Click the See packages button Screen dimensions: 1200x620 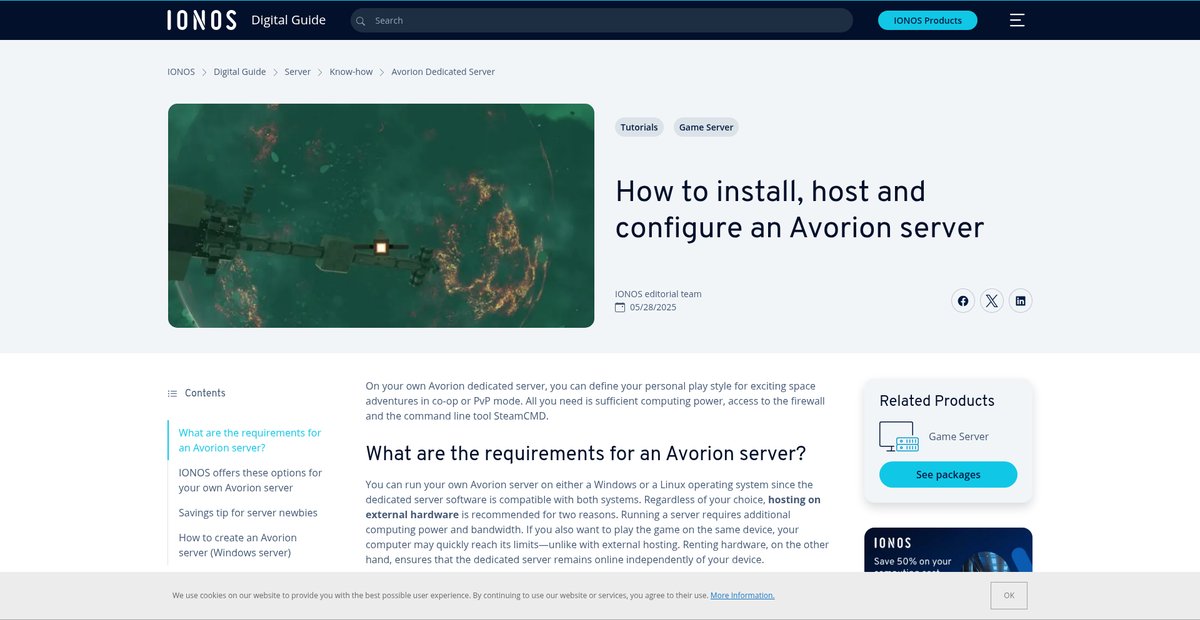tap(948, 475)
